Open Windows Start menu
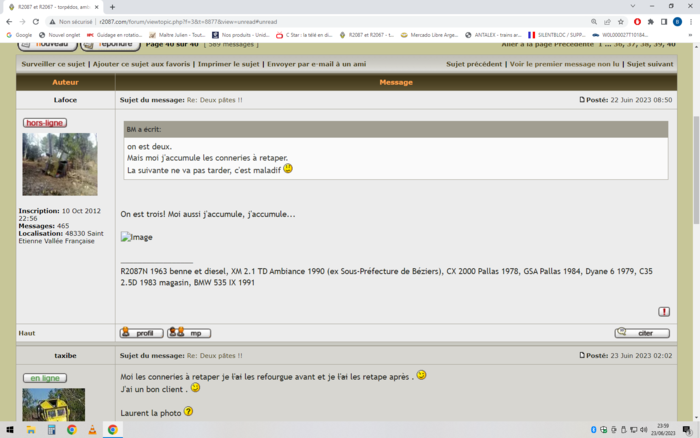 (x=10, y=430)
